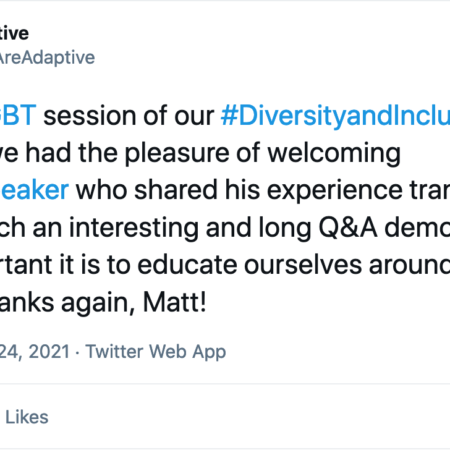Click the words 'educate ourselves' in tweet

pyautogui.click(x=250, y=265)
